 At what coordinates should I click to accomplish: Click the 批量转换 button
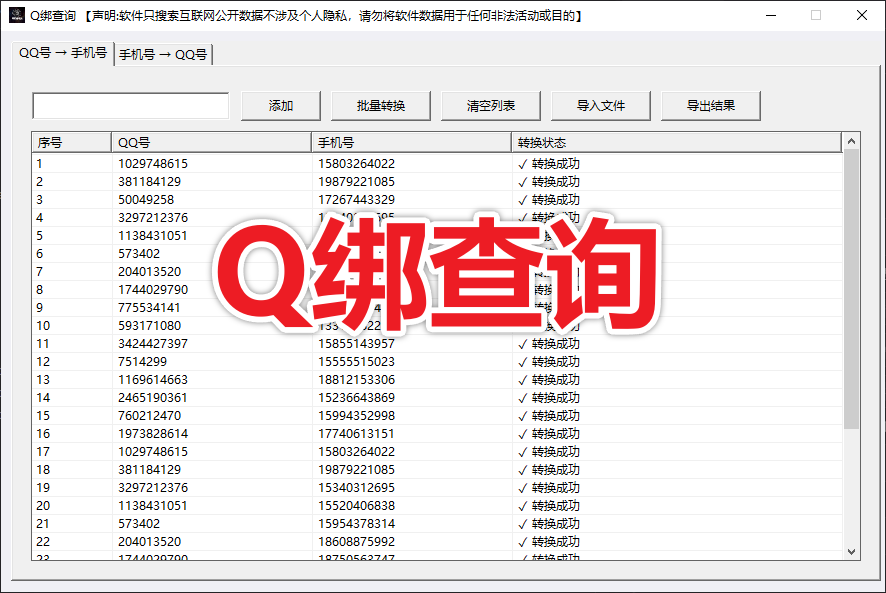point(380,104)
